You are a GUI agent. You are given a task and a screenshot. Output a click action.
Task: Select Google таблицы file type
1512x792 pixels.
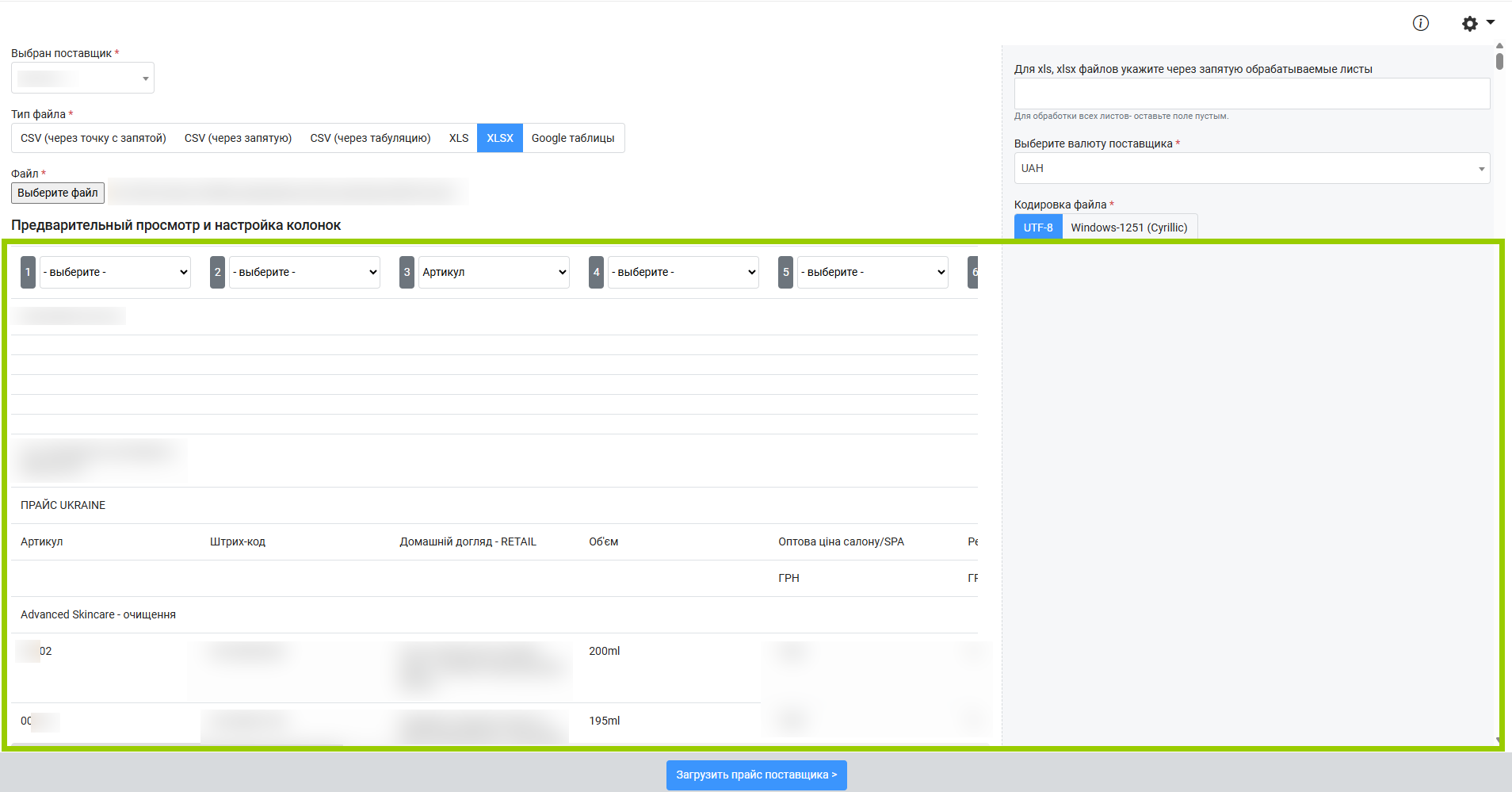(573, 138)
